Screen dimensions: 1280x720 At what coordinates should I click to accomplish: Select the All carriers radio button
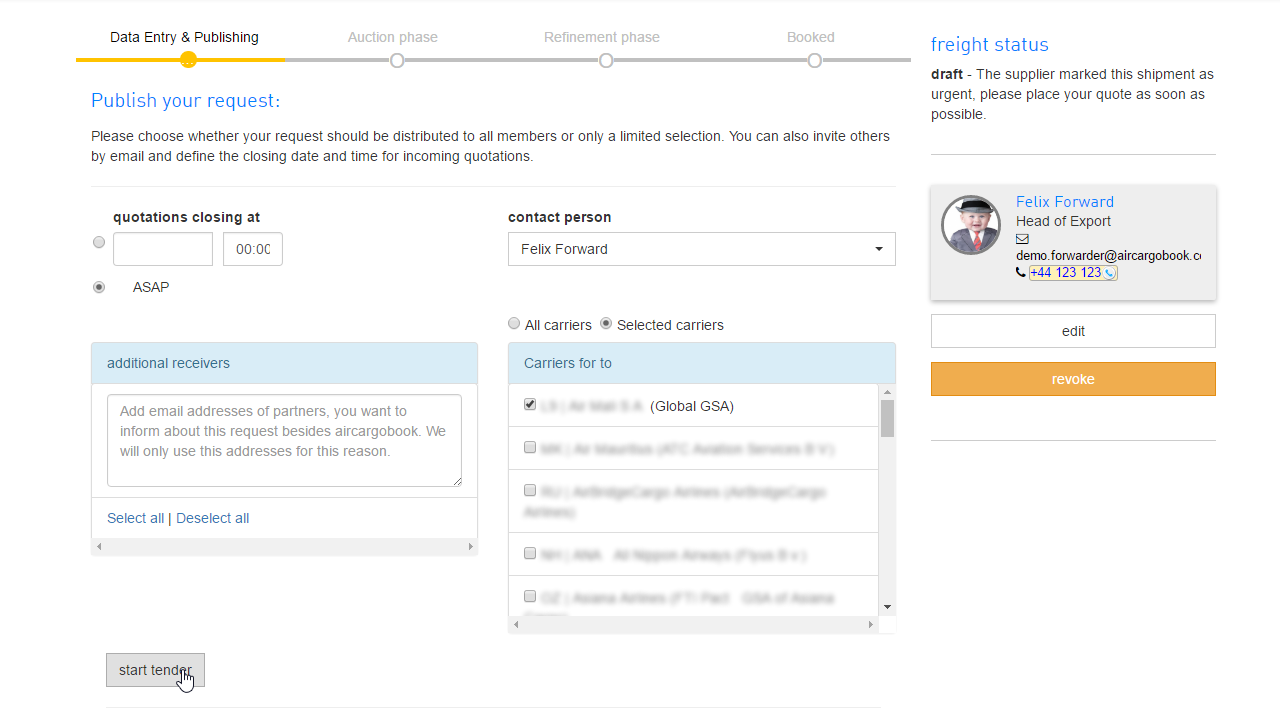click(x=514, y=324)
